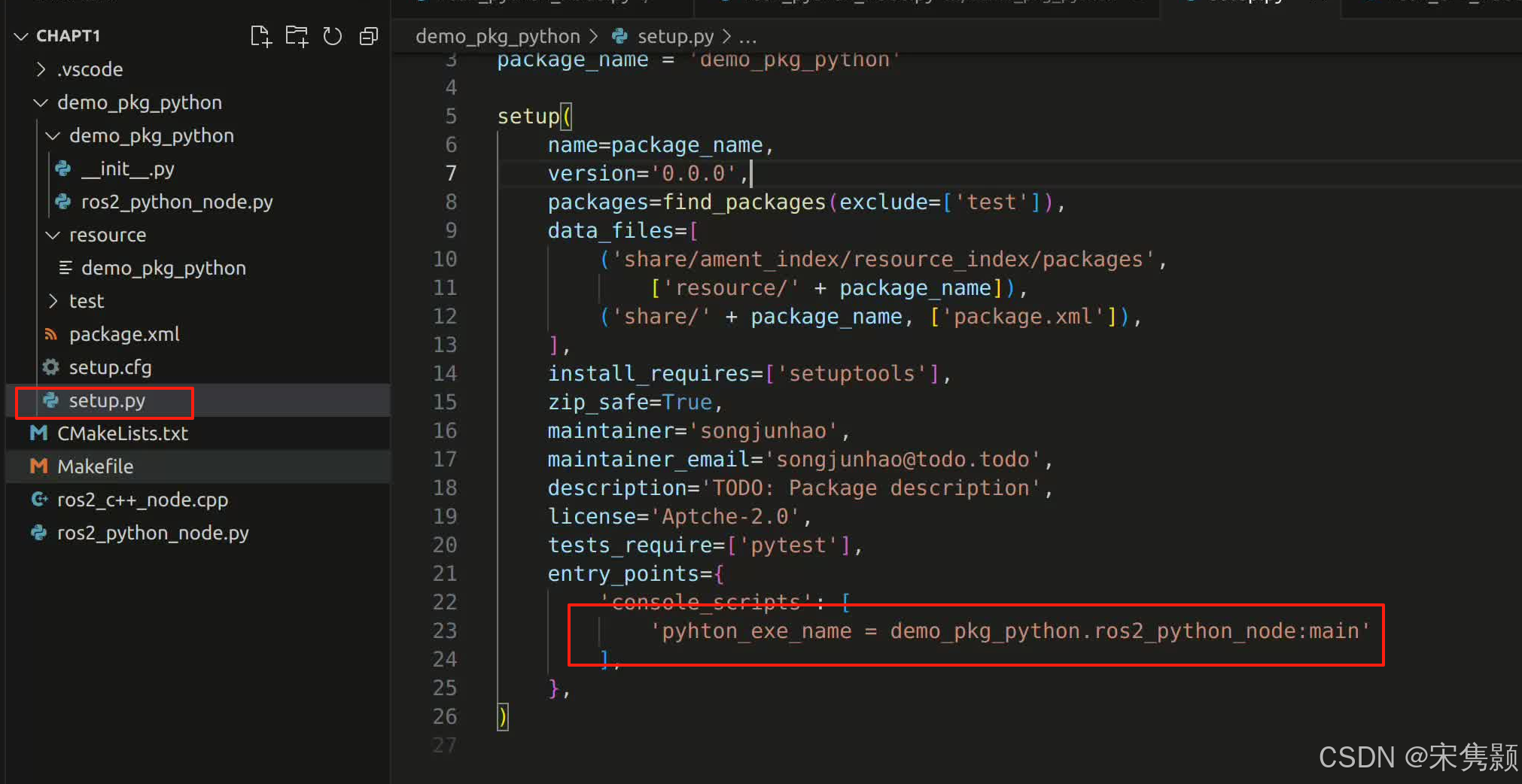Click on zip_safe=True text
Image resolution: width=1522 pixels, height=784 pixels.
coord(630,402)
